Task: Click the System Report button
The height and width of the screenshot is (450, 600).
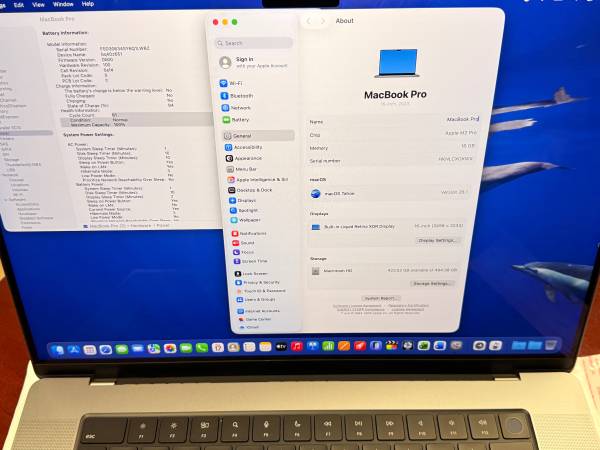Action: click(x=382, y=298)
